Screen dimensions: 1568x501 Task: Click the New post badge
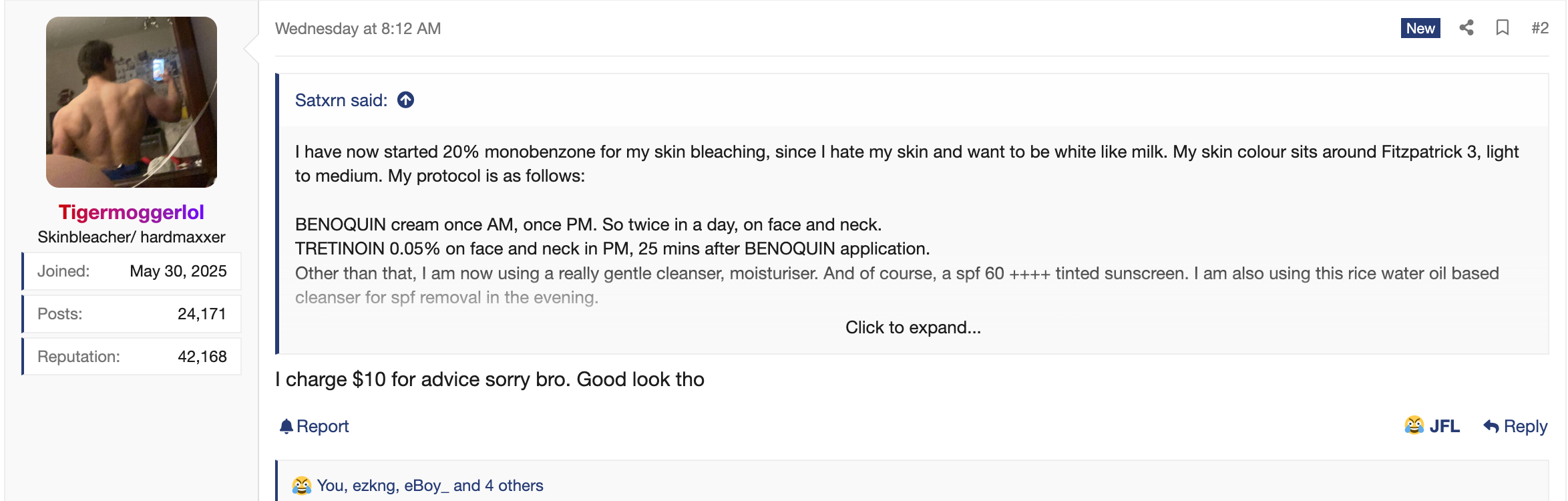point(1420,28)
